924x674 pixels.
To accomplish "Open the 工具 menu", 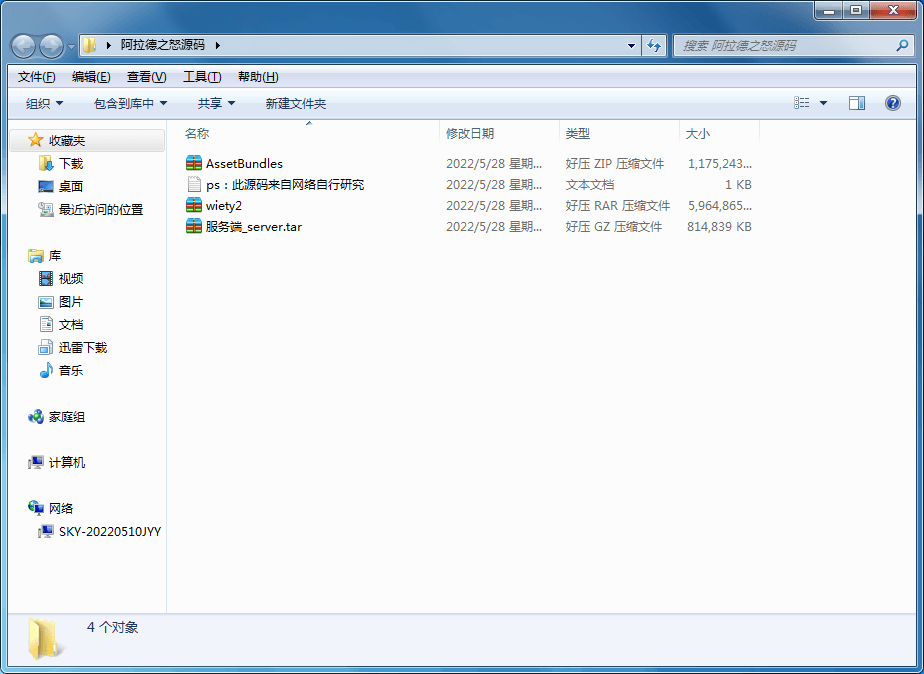I will tap(200, 76).
